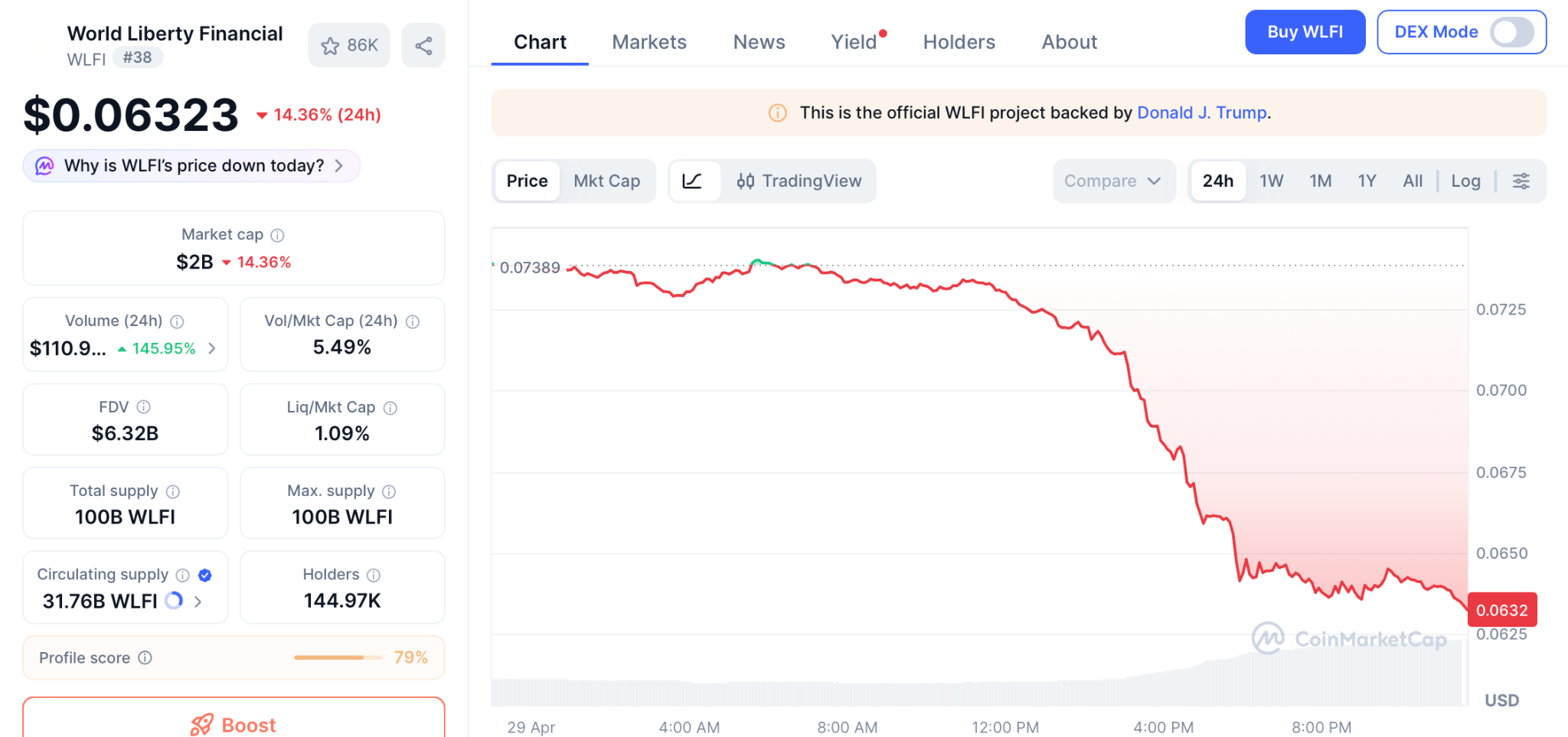This screenshot has height=737, width=1568.
Task: Click Market cap info icon
Action: click(x=278, y=236)
